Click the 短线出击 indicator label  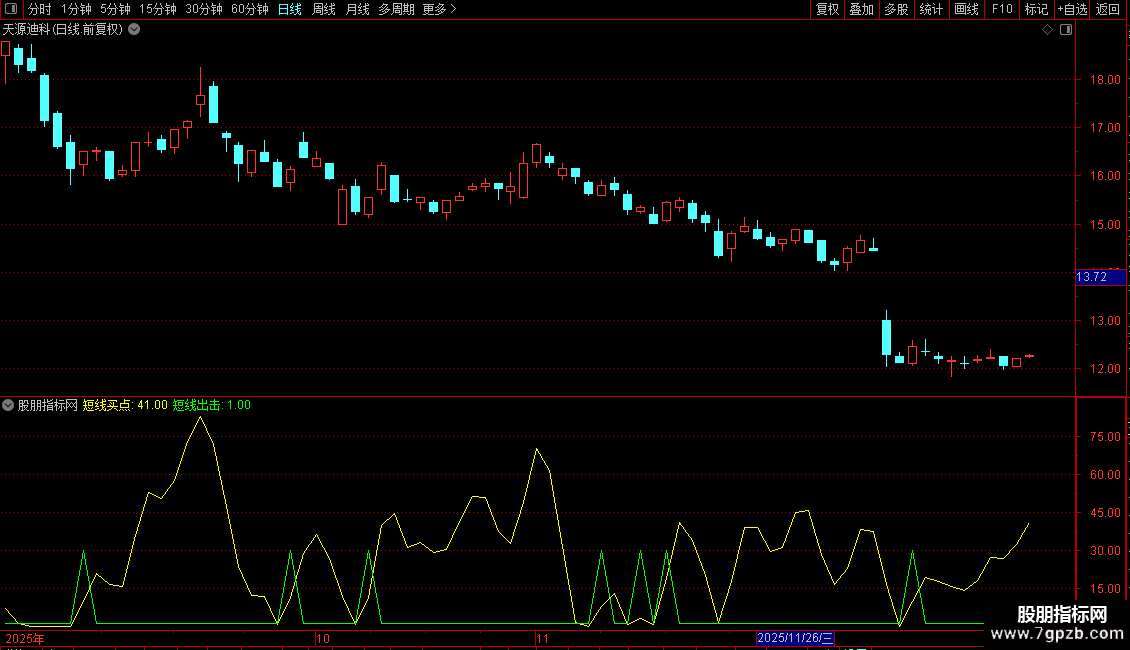(x=197, y=405)
